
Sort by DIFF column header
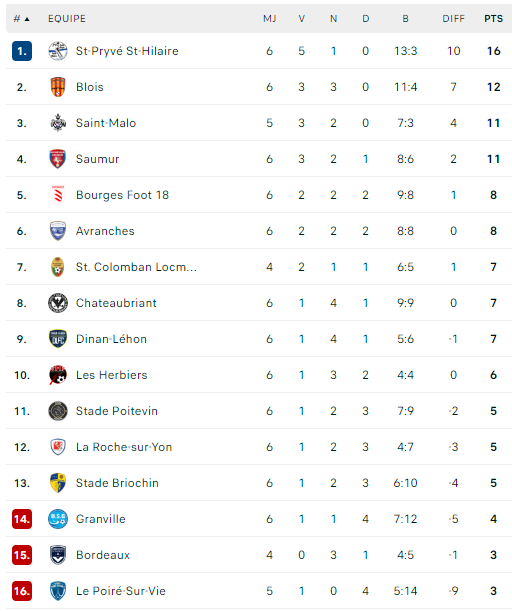(x=453, y=19)
